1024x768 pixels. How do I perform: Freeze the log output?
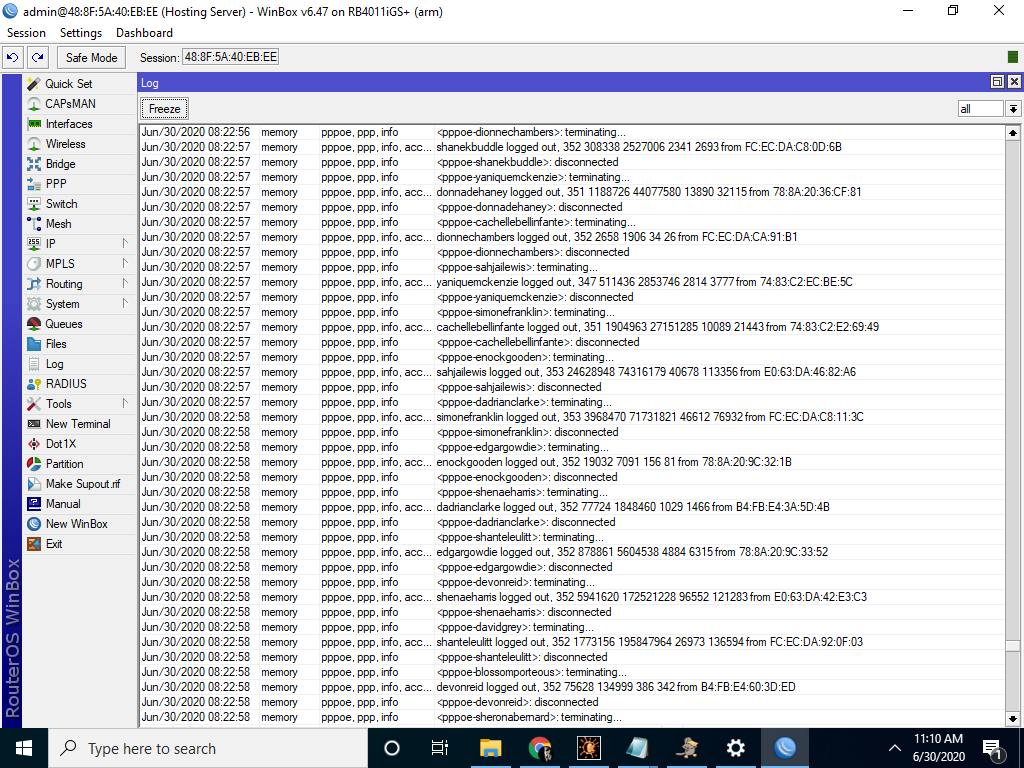163,108
